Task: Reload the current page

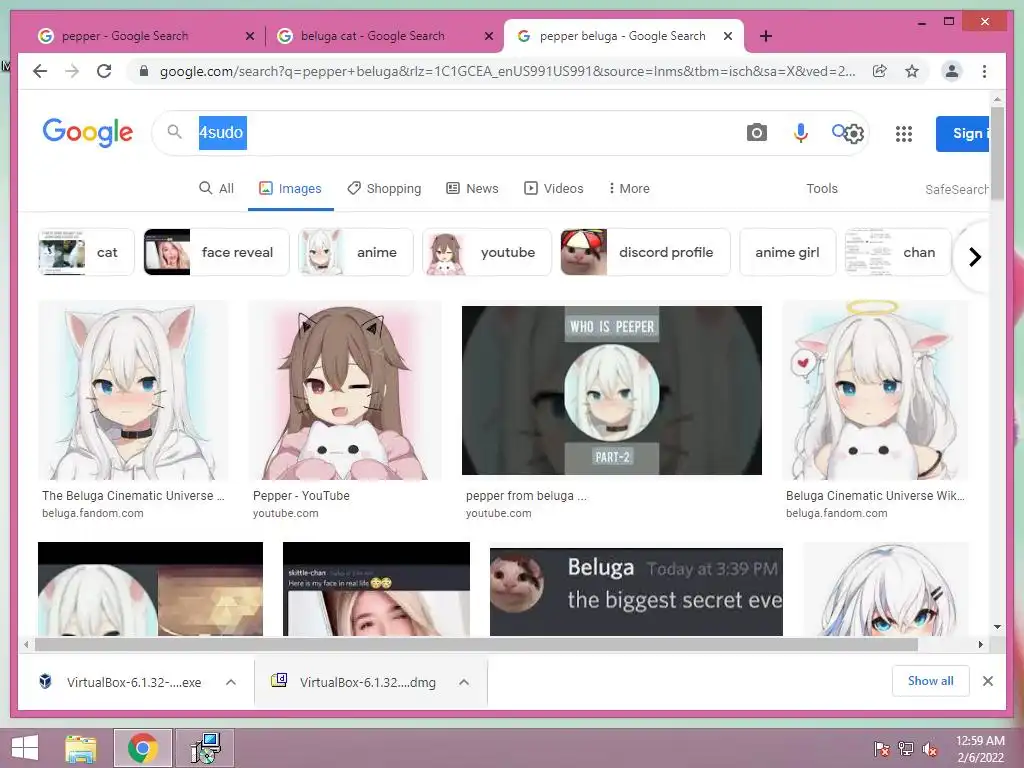Action: click(104, 71)
